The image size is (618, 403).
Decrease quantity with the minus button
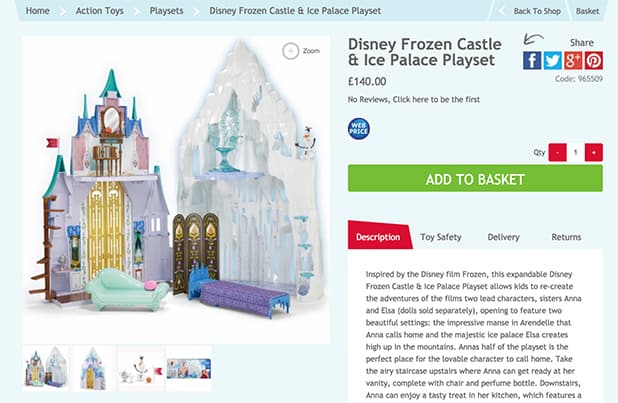point(557,152)
